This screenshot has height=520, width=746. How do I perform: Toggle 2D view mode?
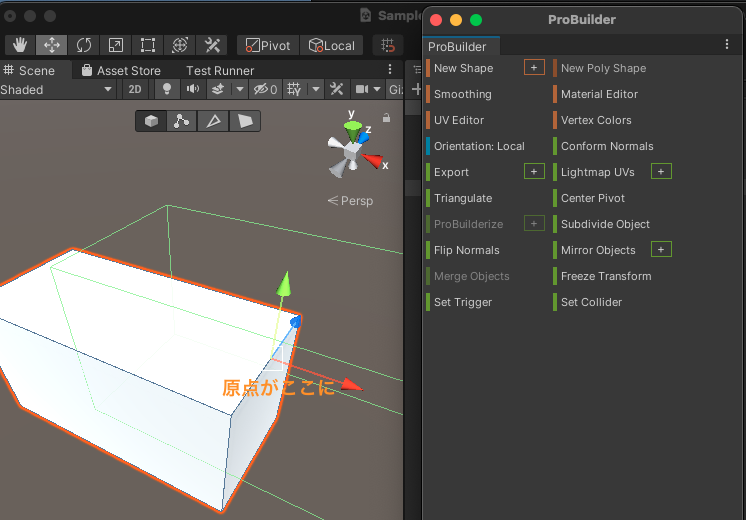pos(135,89)
